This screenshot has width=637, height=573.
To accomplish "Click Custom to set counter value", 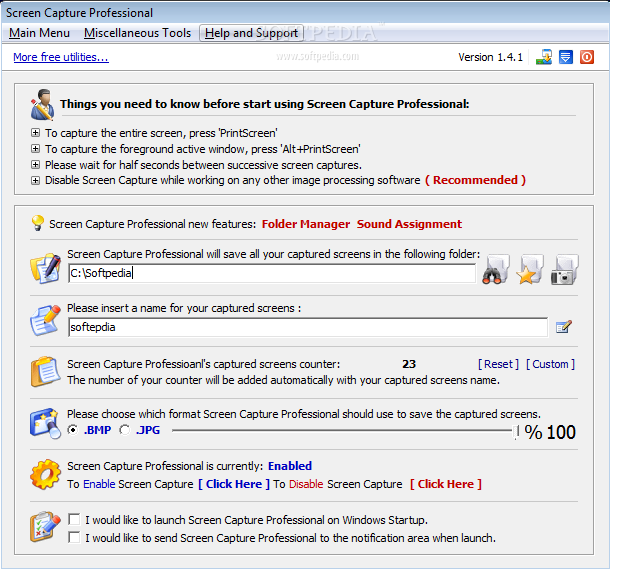I will point(550,364).
